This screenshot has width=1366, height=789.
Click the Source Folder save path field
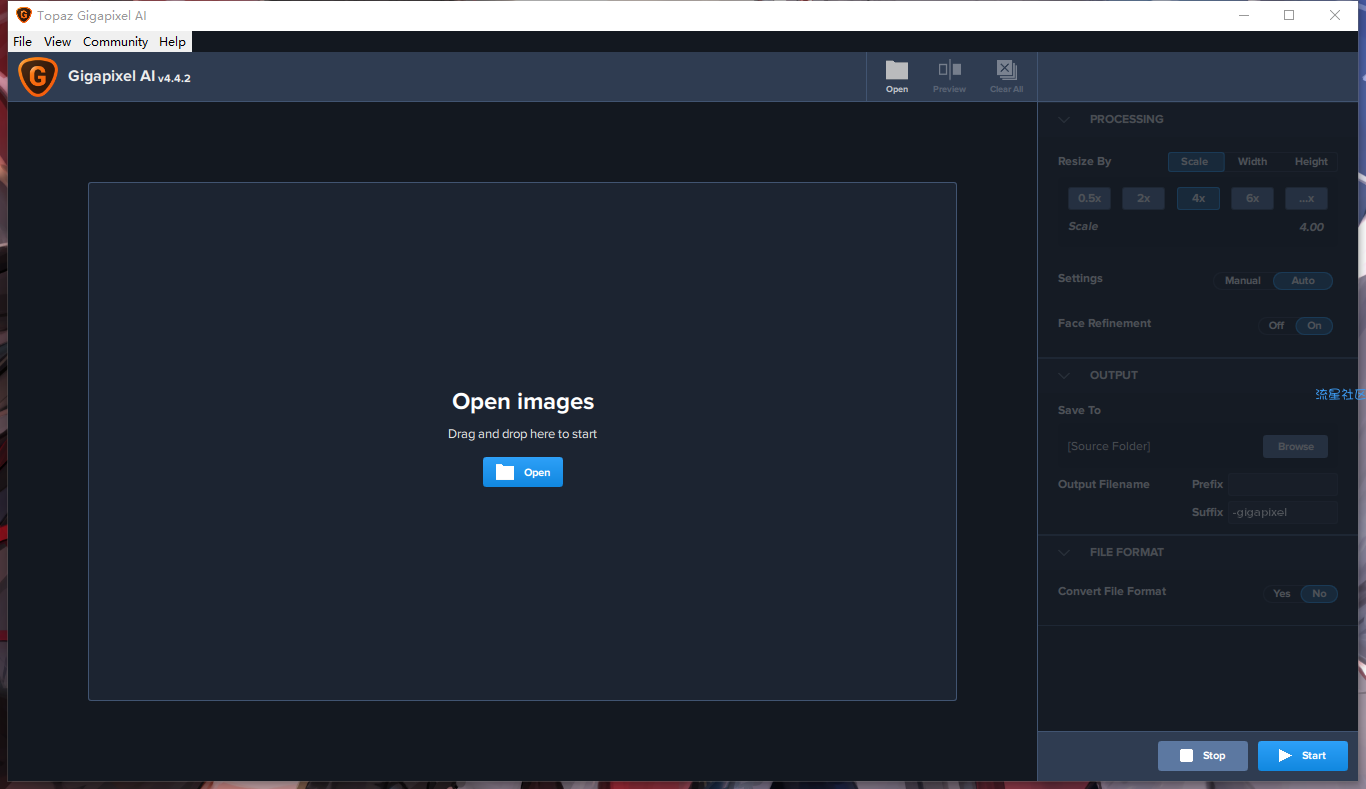coord(1158,446)
